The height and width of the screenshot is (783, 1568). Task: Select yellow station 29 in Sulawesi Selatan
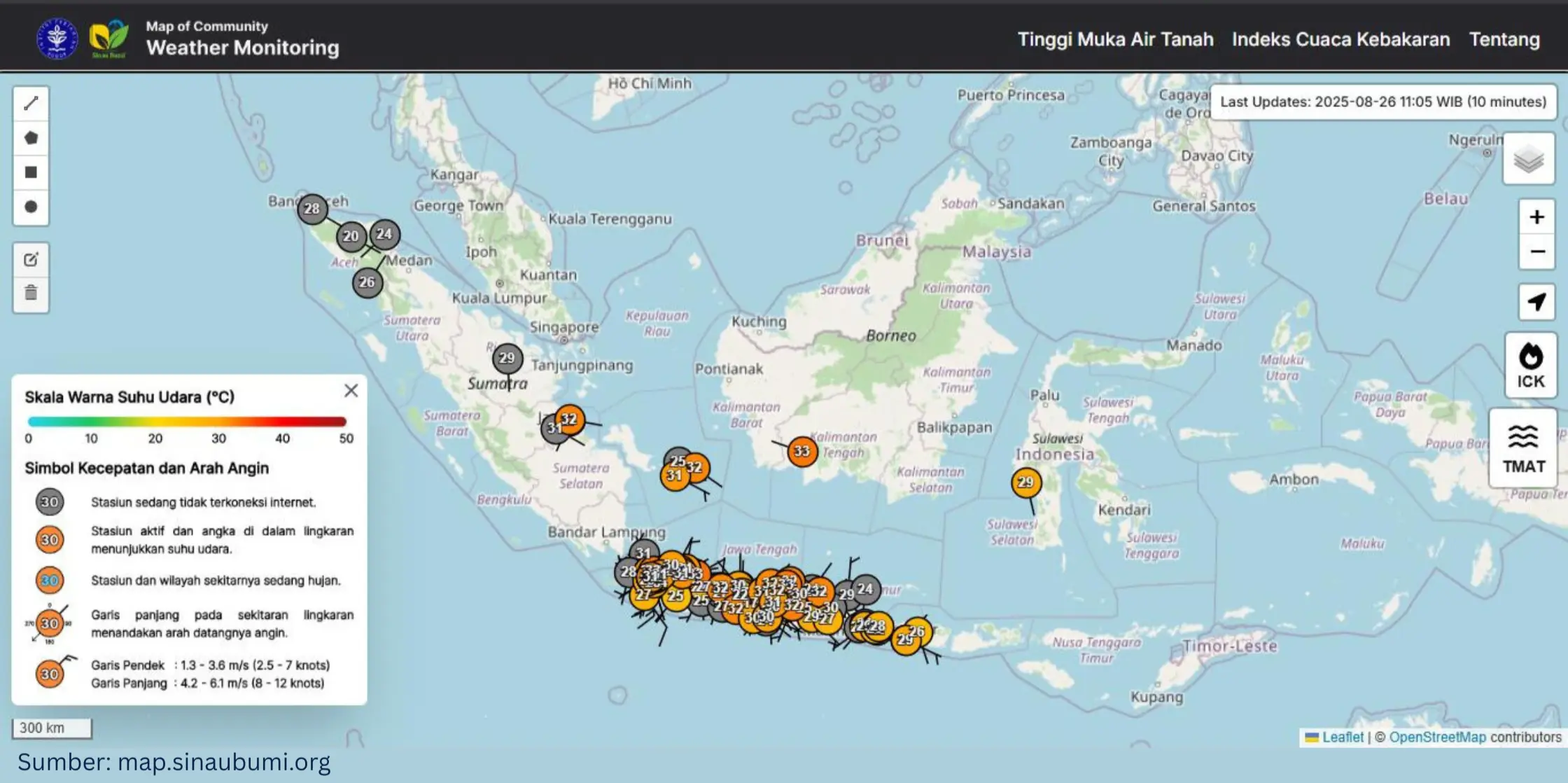1026,483
